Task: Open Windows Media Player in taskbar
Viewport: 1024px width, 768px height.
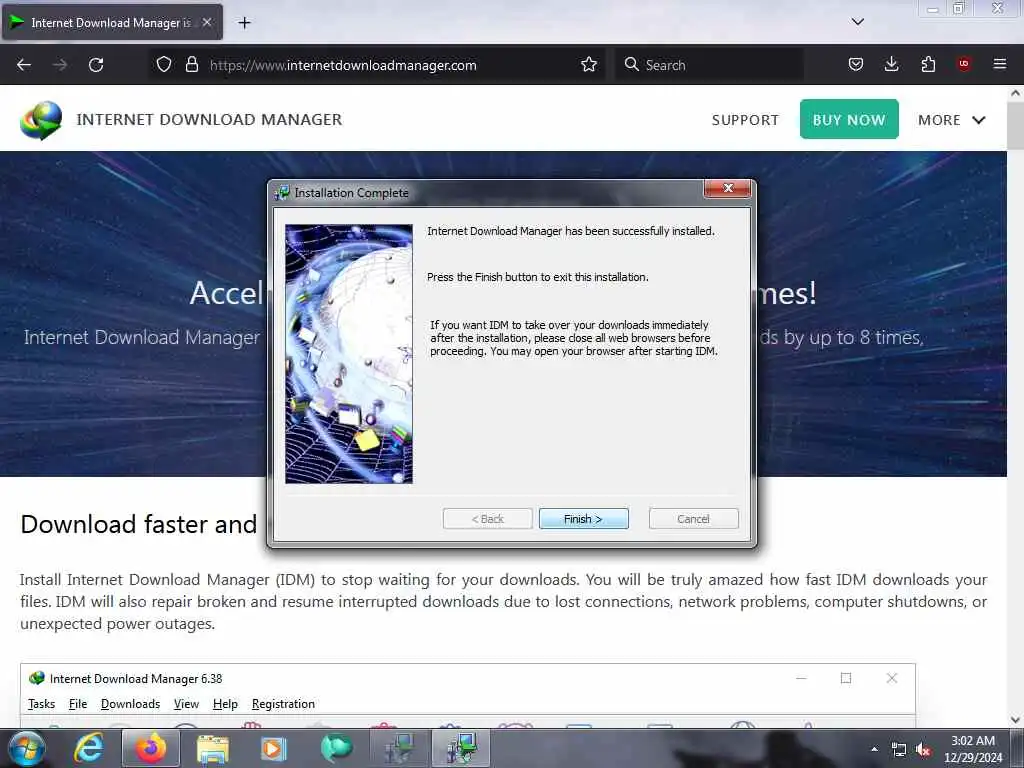Action: 274,749
